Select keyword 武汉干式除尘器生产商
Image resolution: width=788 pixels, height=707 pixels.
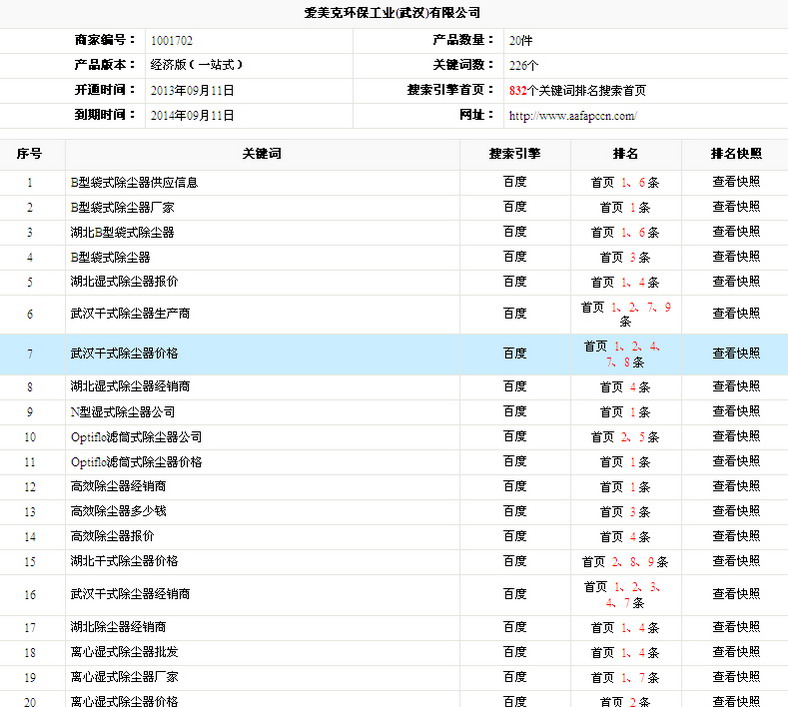130,314
